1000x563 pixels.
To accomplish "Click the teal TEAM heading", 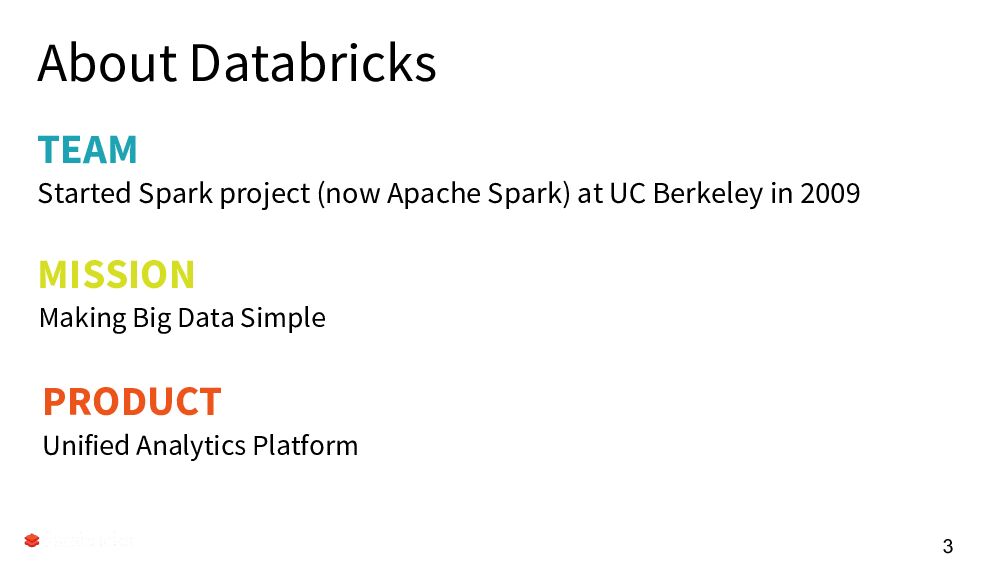I will coord(88,150).
